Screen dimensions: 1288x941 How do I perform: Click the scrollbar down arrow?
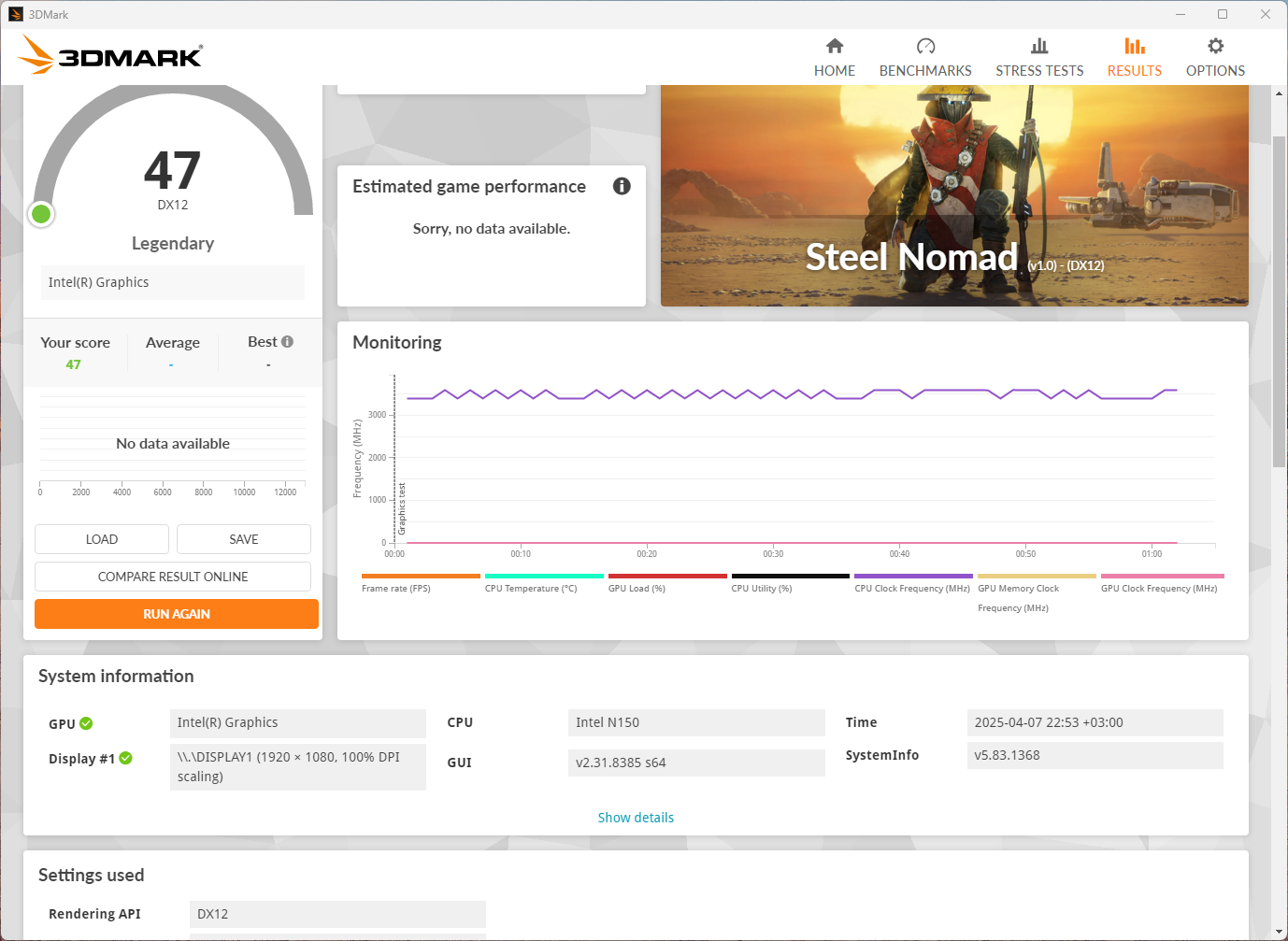click(x=1280, y=932)
